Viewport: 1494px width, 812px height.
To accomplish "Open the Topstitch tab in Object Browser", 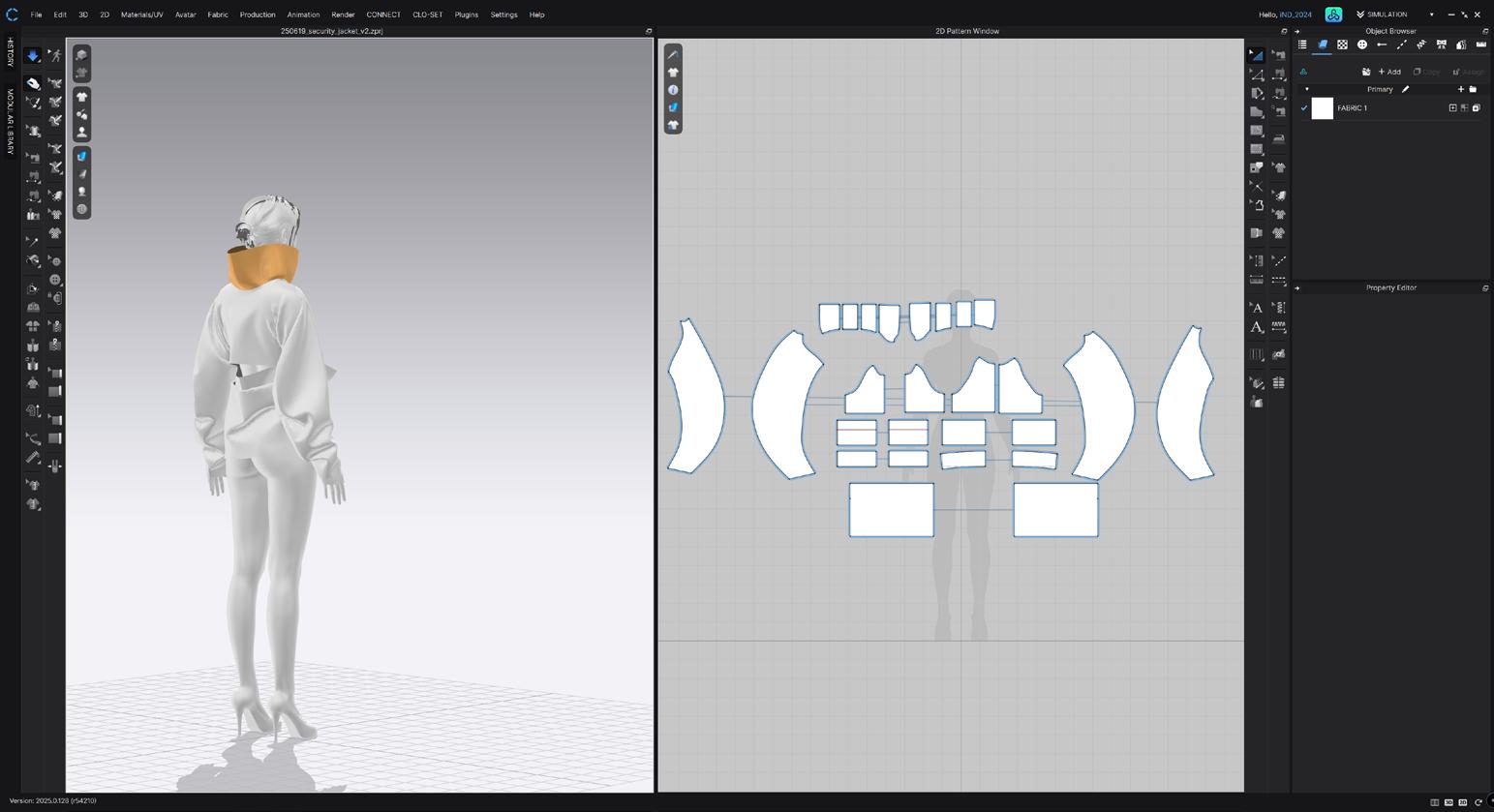I will click(1402, 45).
